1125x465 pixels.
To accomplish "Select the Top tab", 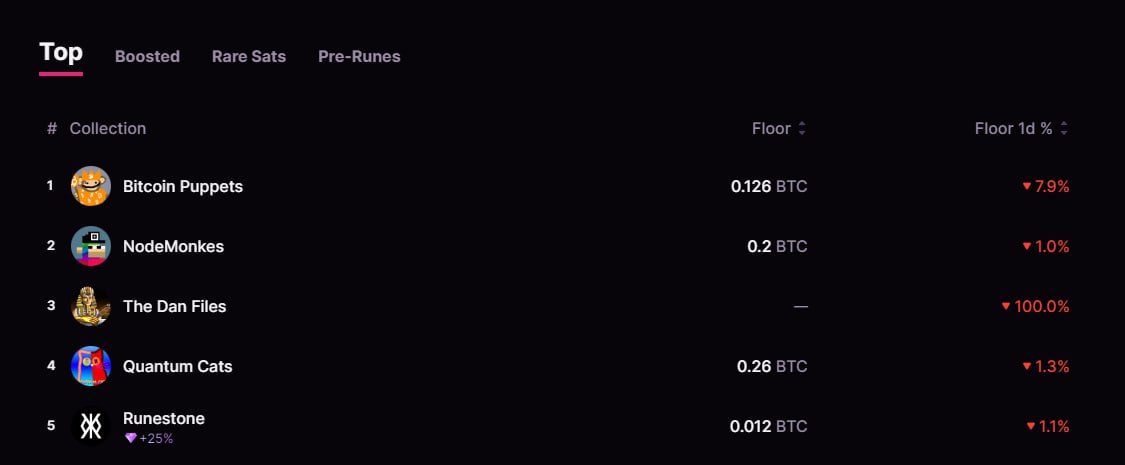I will (x=61, y=52).
